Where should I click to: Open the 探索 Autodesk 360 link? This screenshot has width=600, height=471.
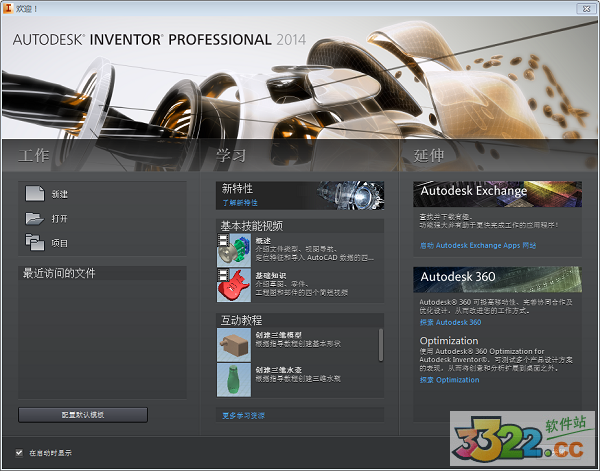pos(450,323)
